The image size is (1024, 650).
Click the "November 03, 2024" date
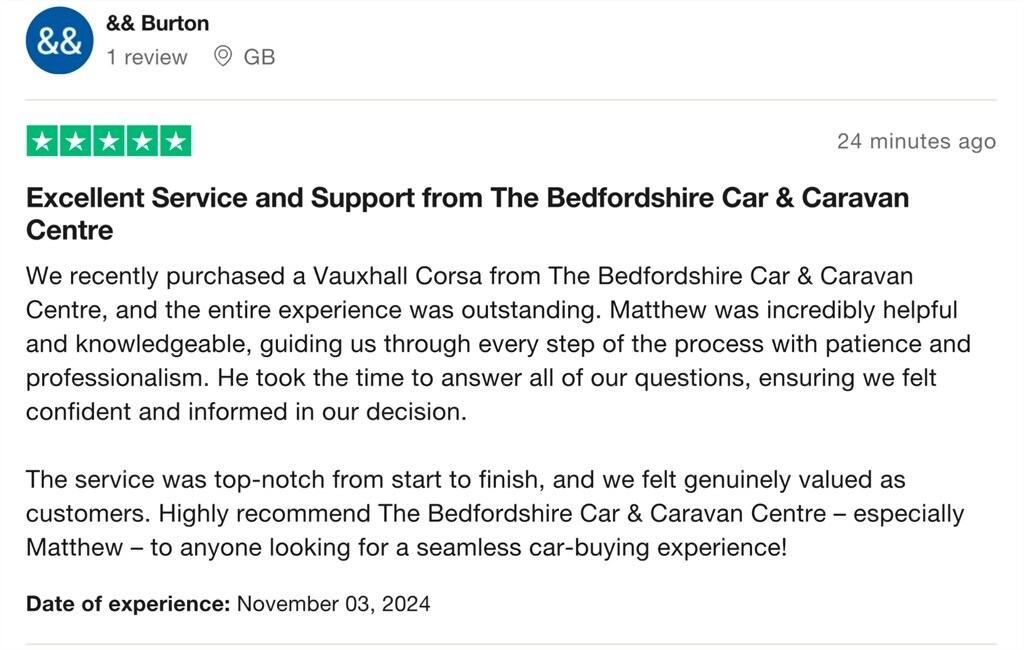333,603
